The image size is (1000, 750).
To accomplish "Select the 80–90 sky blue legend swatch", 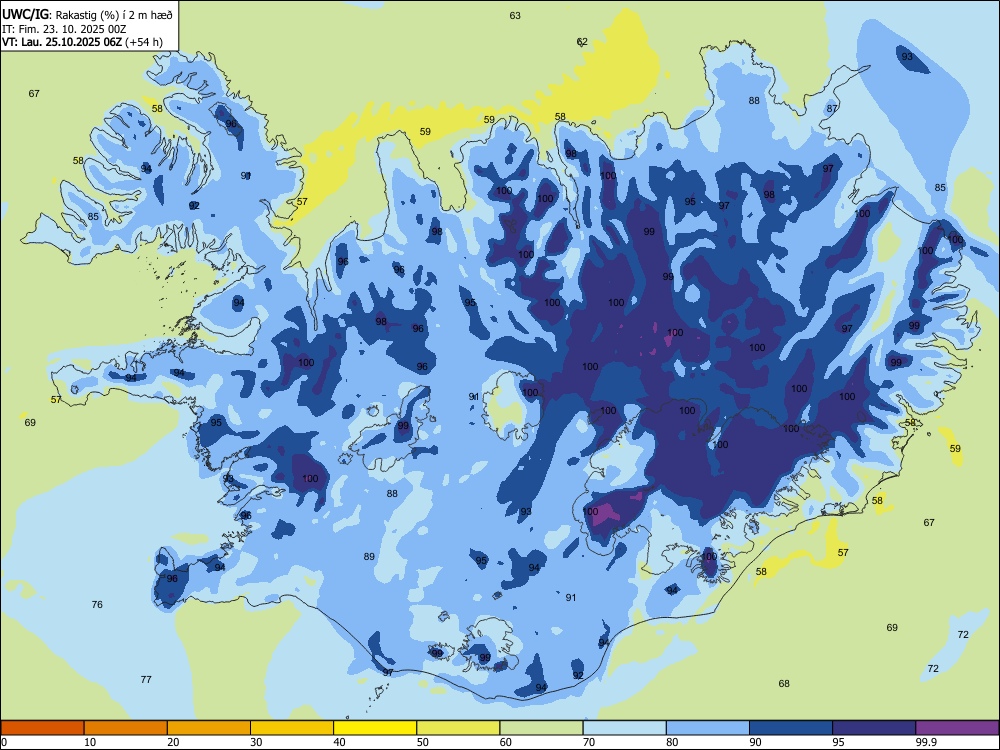I will (708, 728).
